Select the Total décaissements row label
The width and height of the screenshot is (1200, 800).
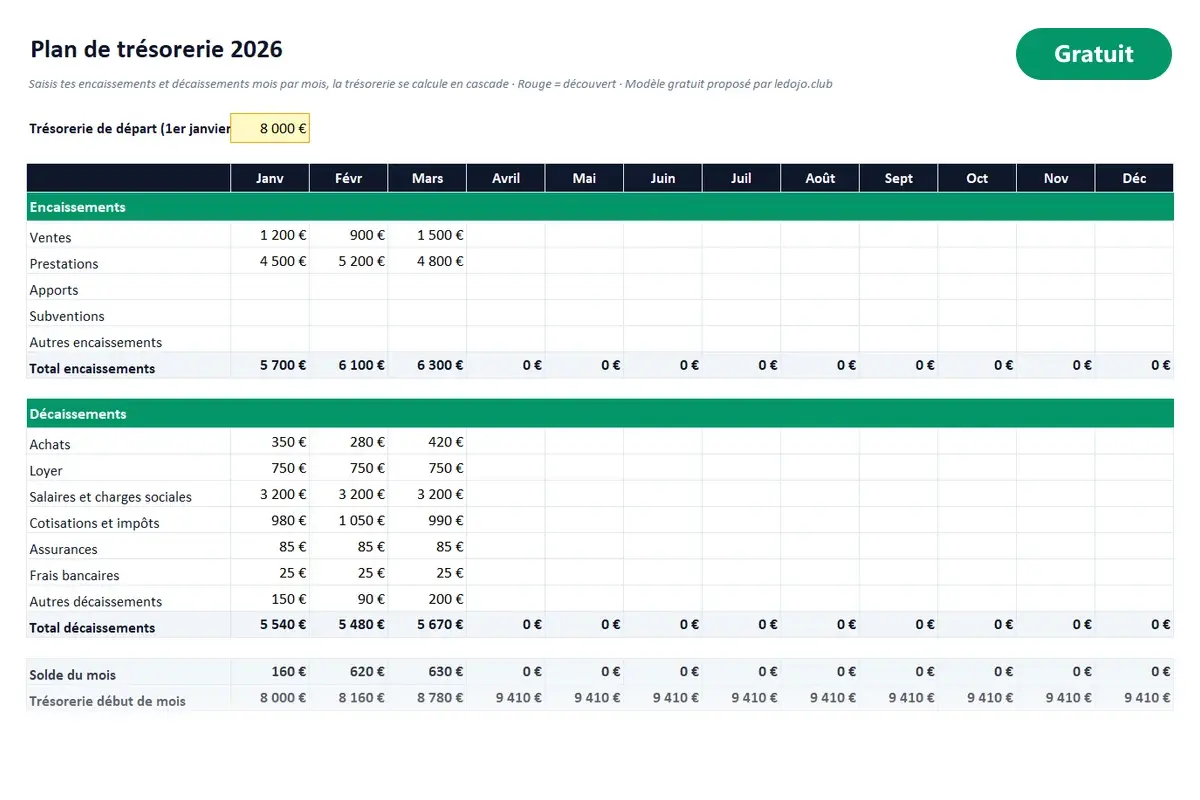(92, 628)
